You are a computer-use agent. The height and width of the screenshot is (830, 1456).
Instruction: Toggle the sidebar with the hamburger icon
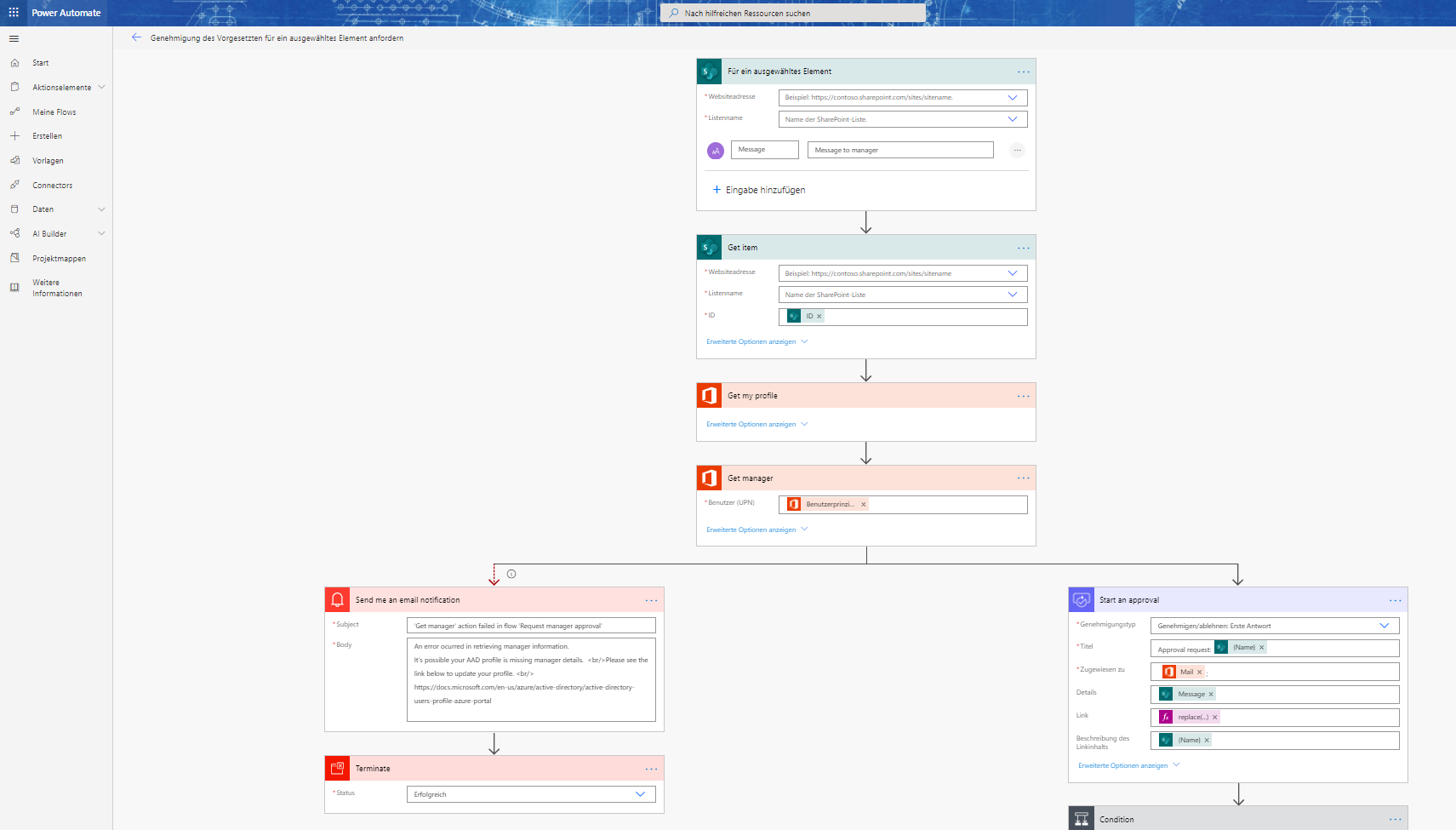click(13, 38)
